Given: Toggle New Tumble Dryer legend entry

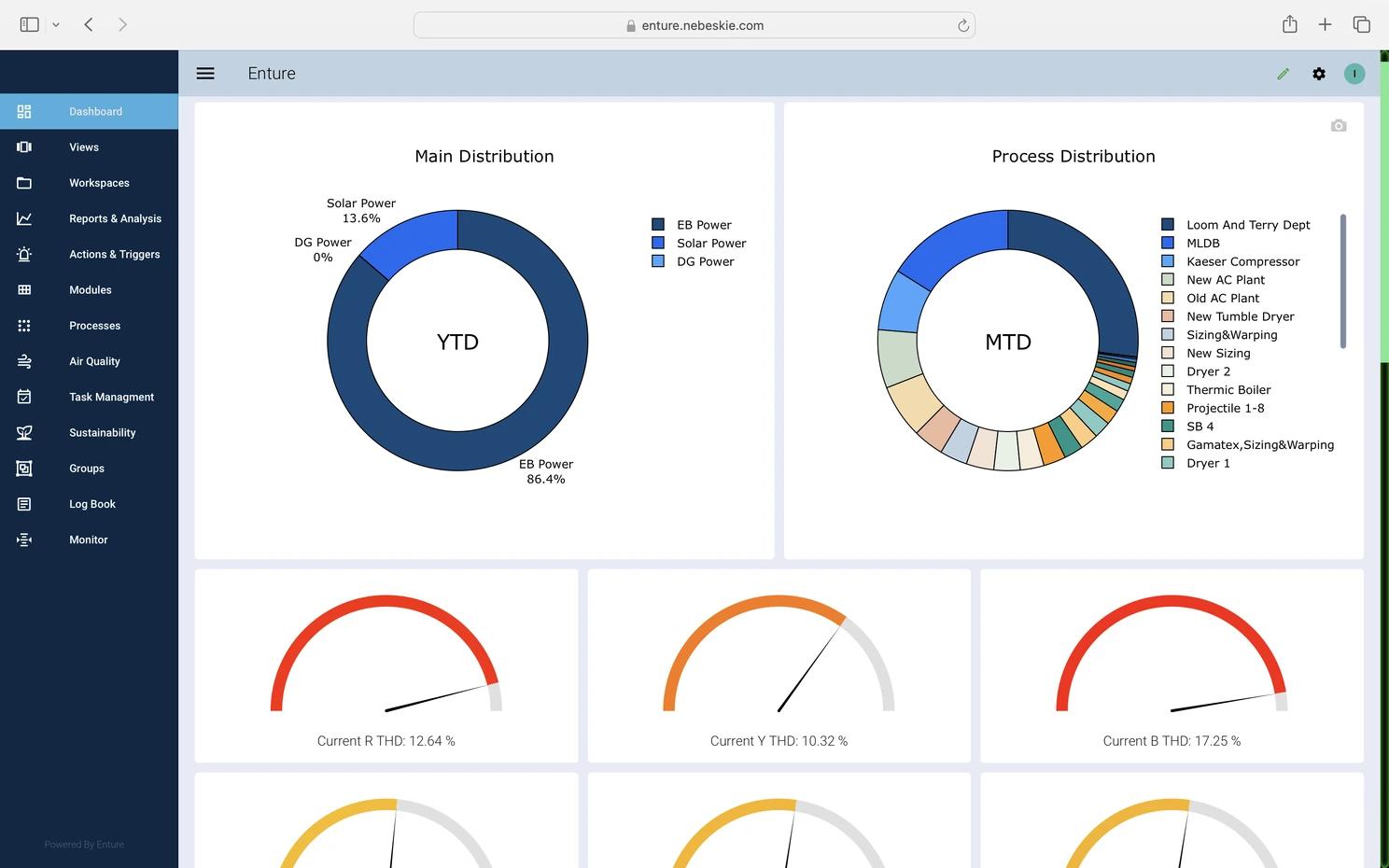Looking at the screenshot, I should pos(1228,316).
